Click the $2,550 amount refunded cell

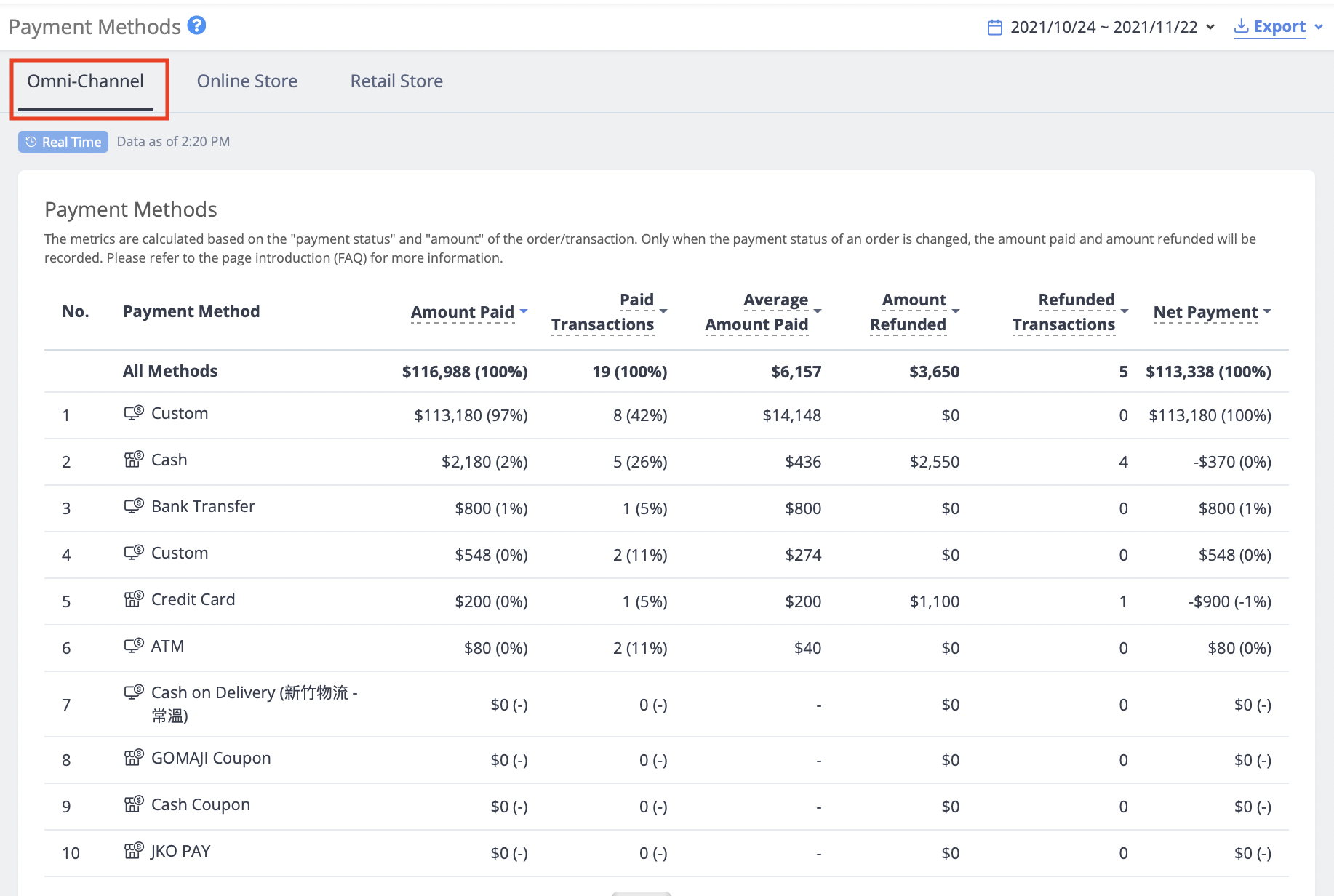(x=935, y=462)
